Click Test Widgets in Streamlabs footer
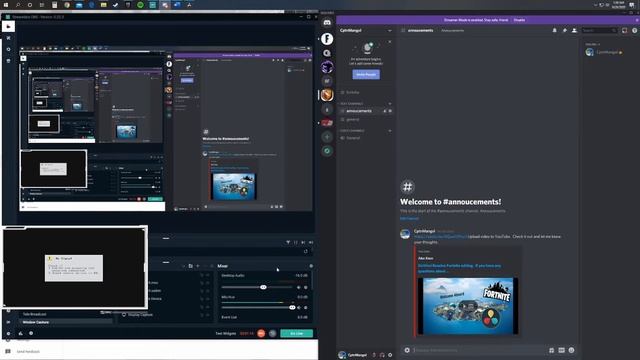The height and width of the screenshot is (360, 640). pos(226,333)
